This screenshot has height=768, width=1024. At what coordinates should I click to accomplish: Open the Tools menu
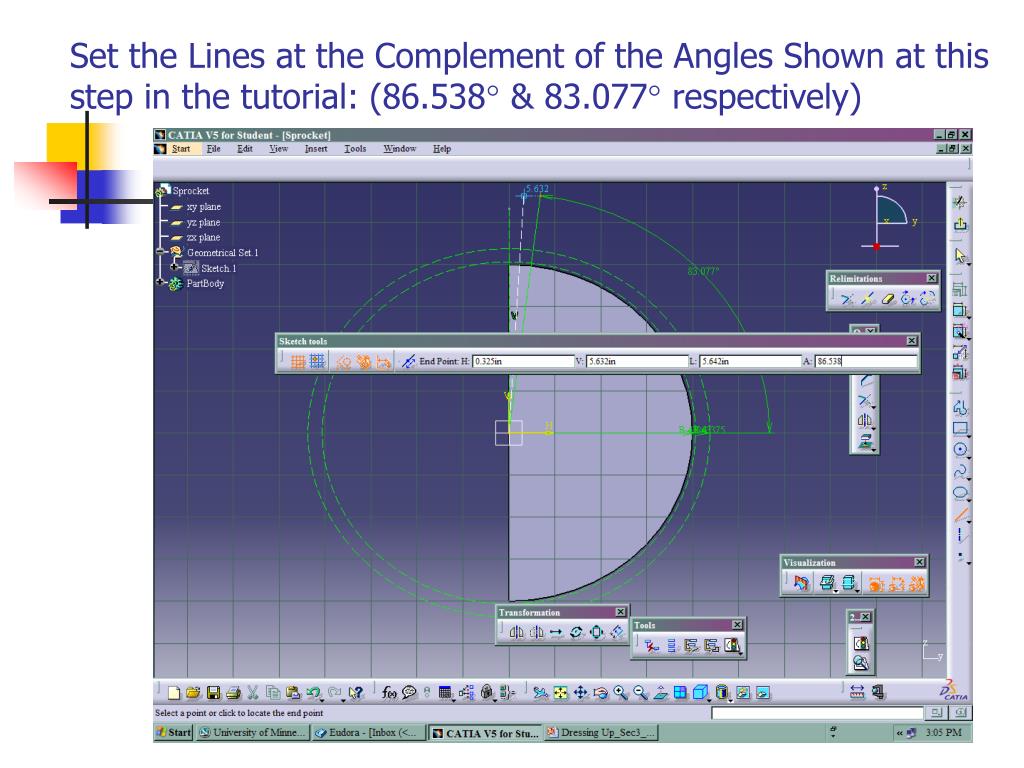point(355,149)
